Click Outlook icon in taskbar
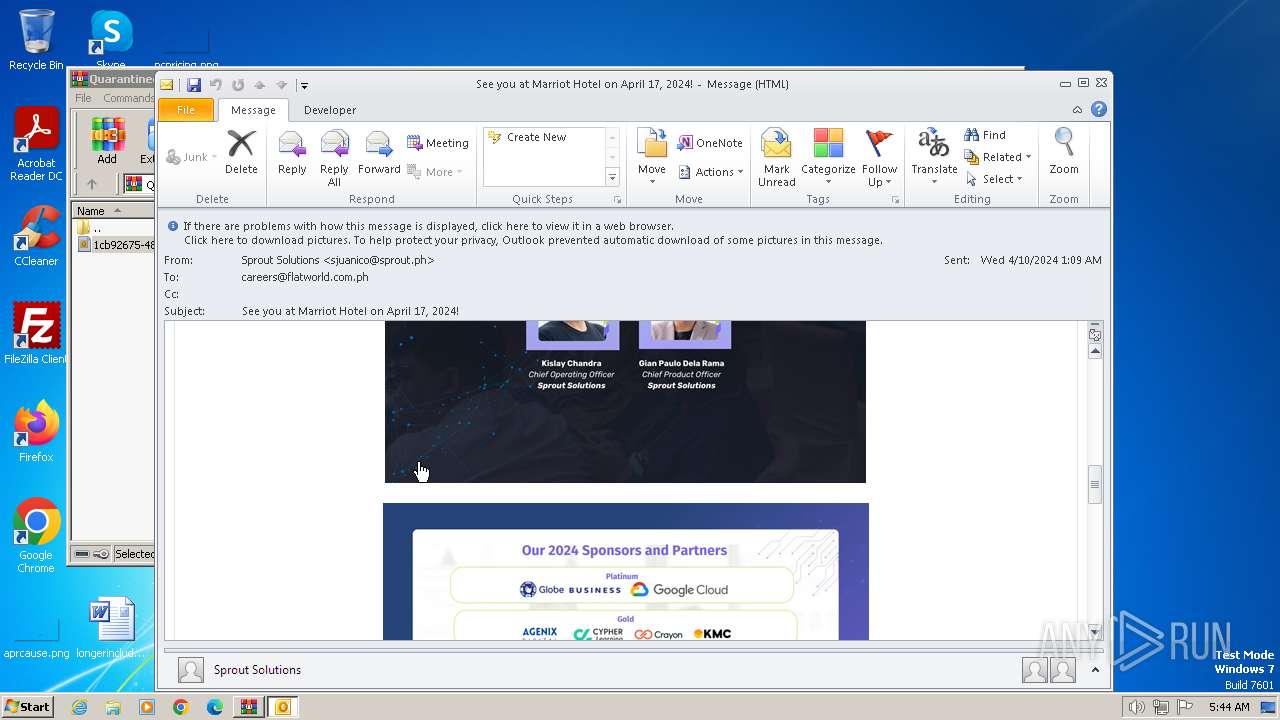Screen dimensions: 1280x720 click(283, 707)
